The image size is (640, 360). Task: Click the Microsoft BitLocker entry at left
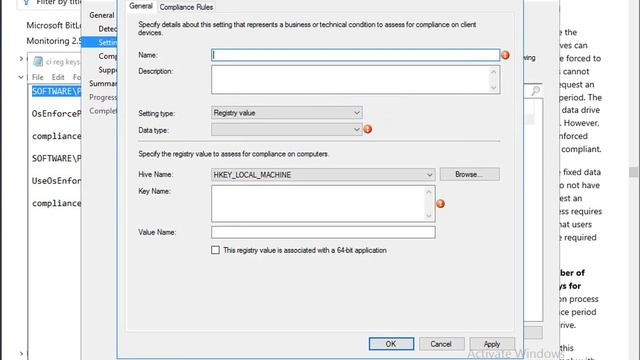pyautogui.click(x=54, y=25)
